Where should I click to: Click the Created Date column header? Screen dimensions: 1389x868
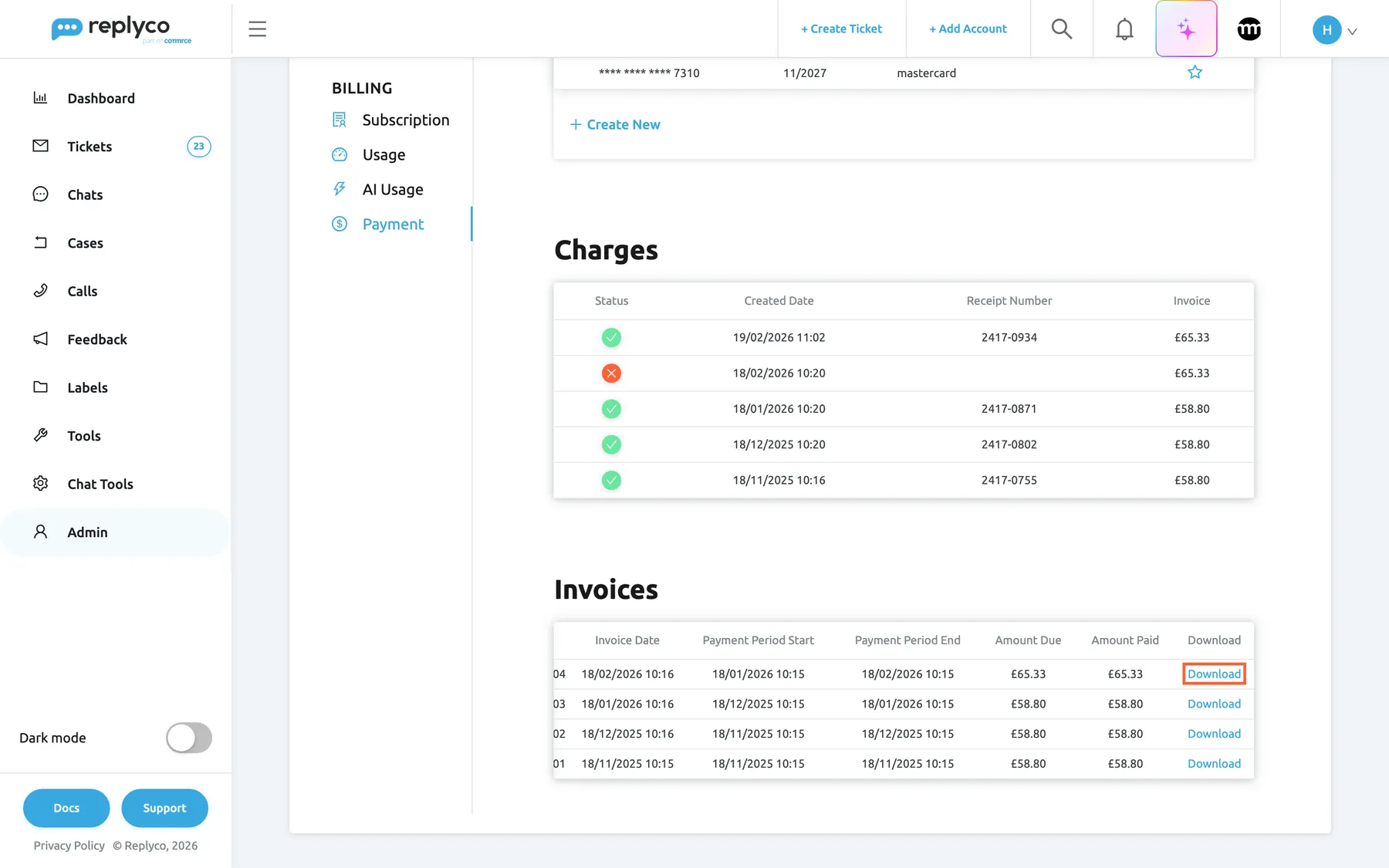click(x=779, y=301)
